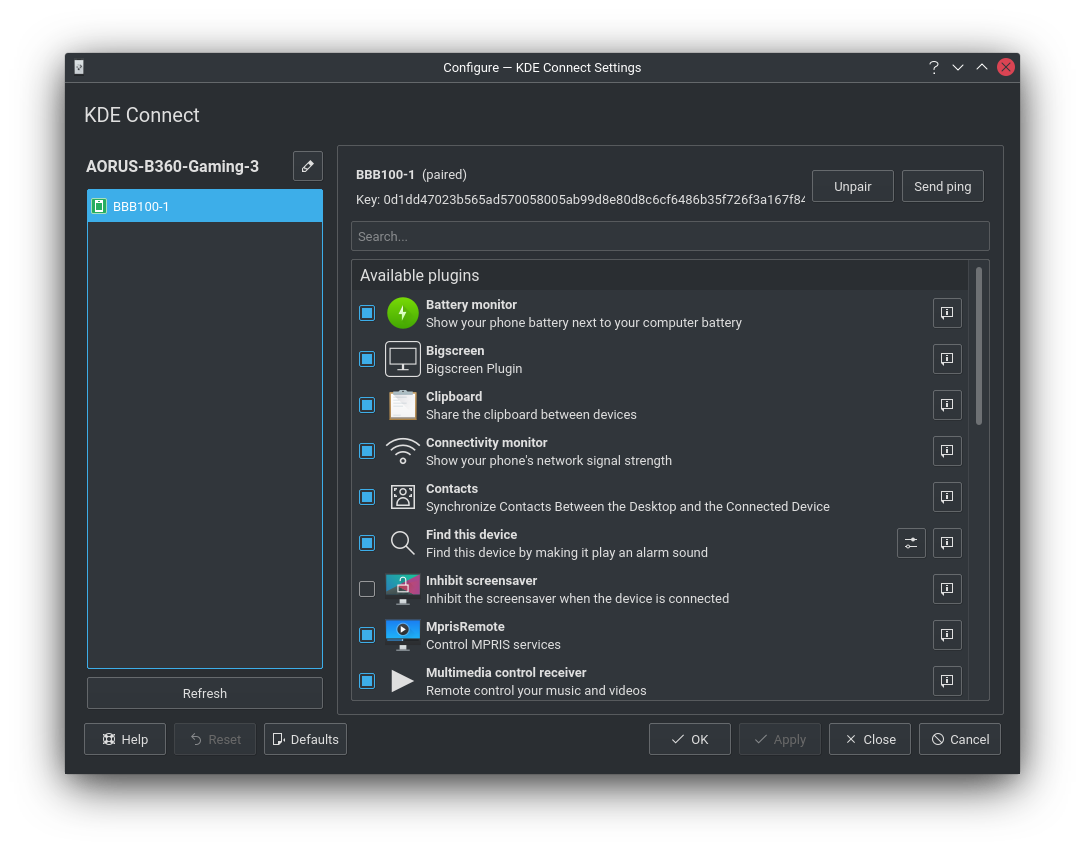Screen dimensions: 1085x851
Task: Enable the Inhibit screensaver checkbox
Action: (367, 589)
